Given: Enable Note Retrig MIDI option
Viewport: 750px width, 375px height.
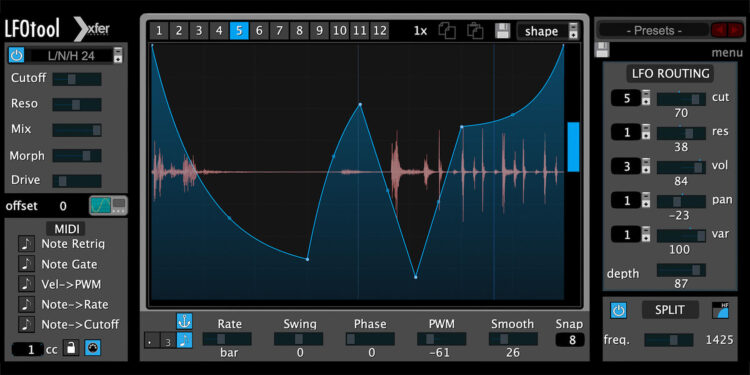Looking at the screenshot, I should (26, 243).
